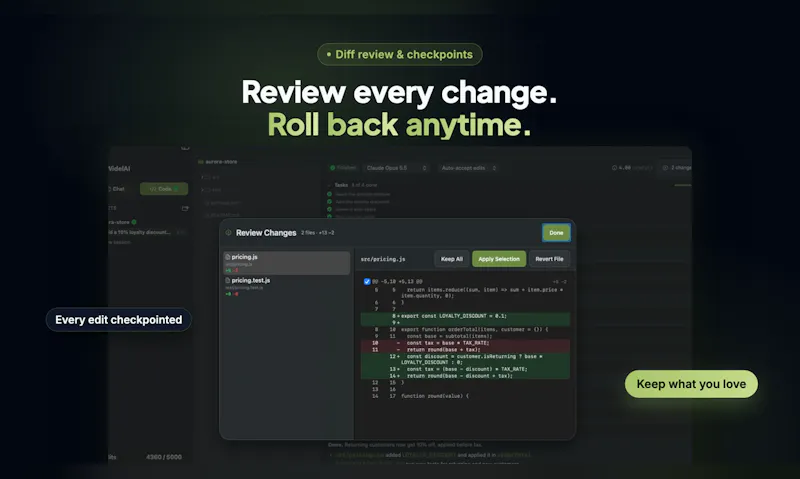Select pricing.js in the changed files list

tap(287, 263)
